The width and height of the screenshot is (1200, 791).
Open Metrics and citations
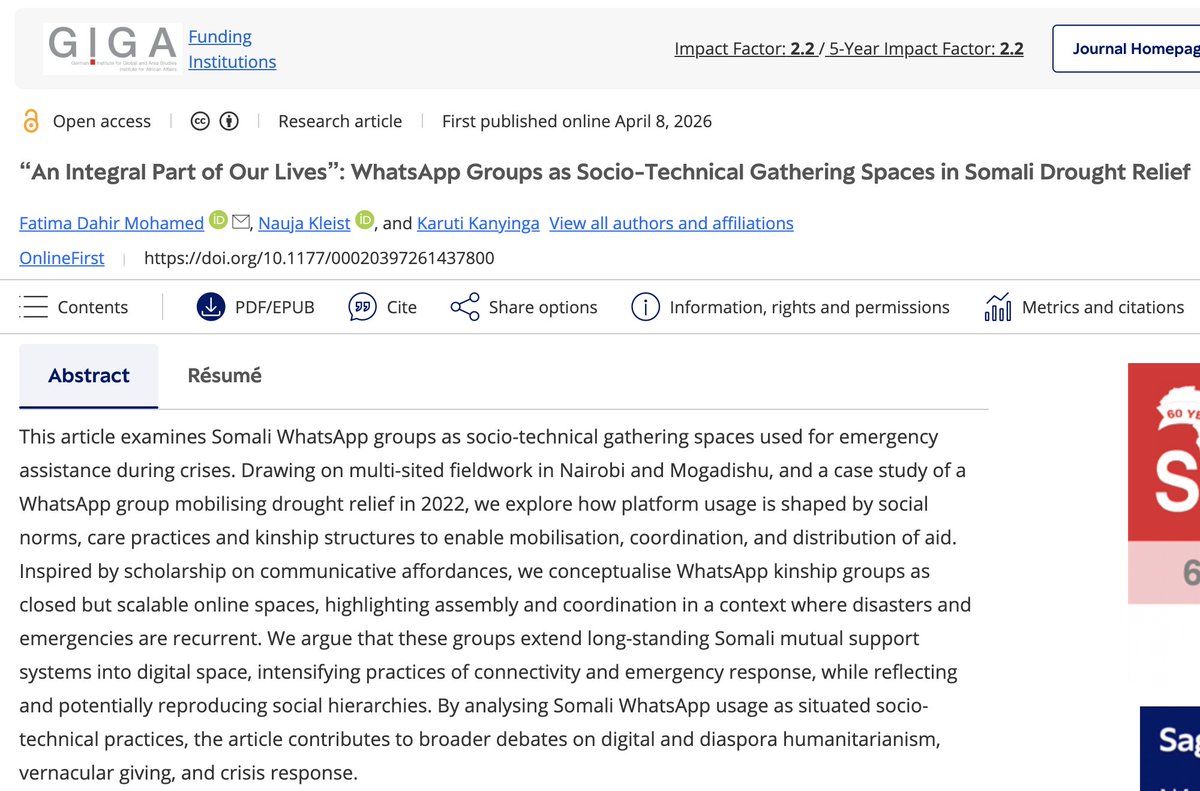(1103, 307)
